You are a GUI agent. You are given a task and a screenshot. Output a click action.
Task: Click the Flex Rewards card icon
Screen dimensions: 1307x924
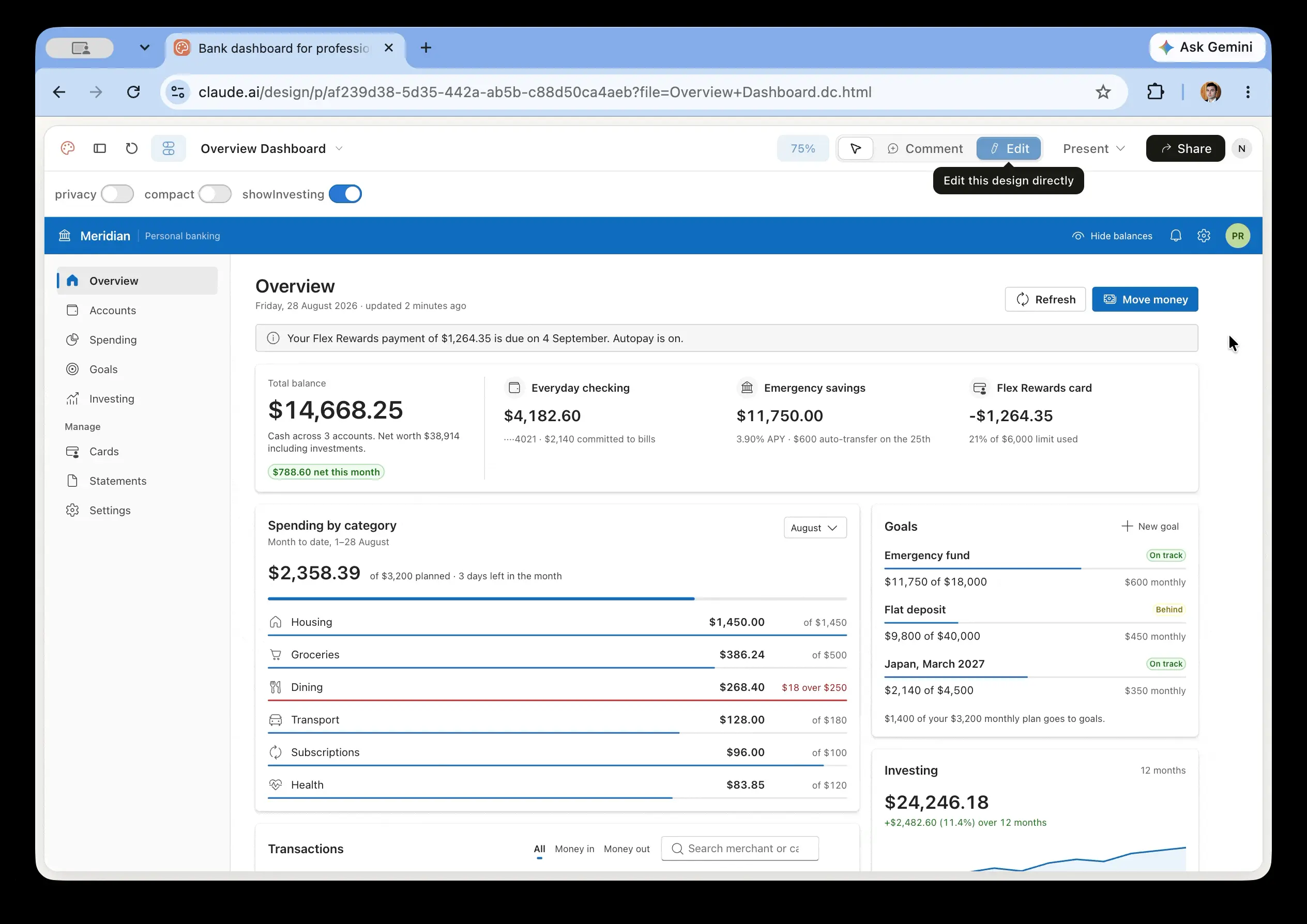click(x=980, y=388)
